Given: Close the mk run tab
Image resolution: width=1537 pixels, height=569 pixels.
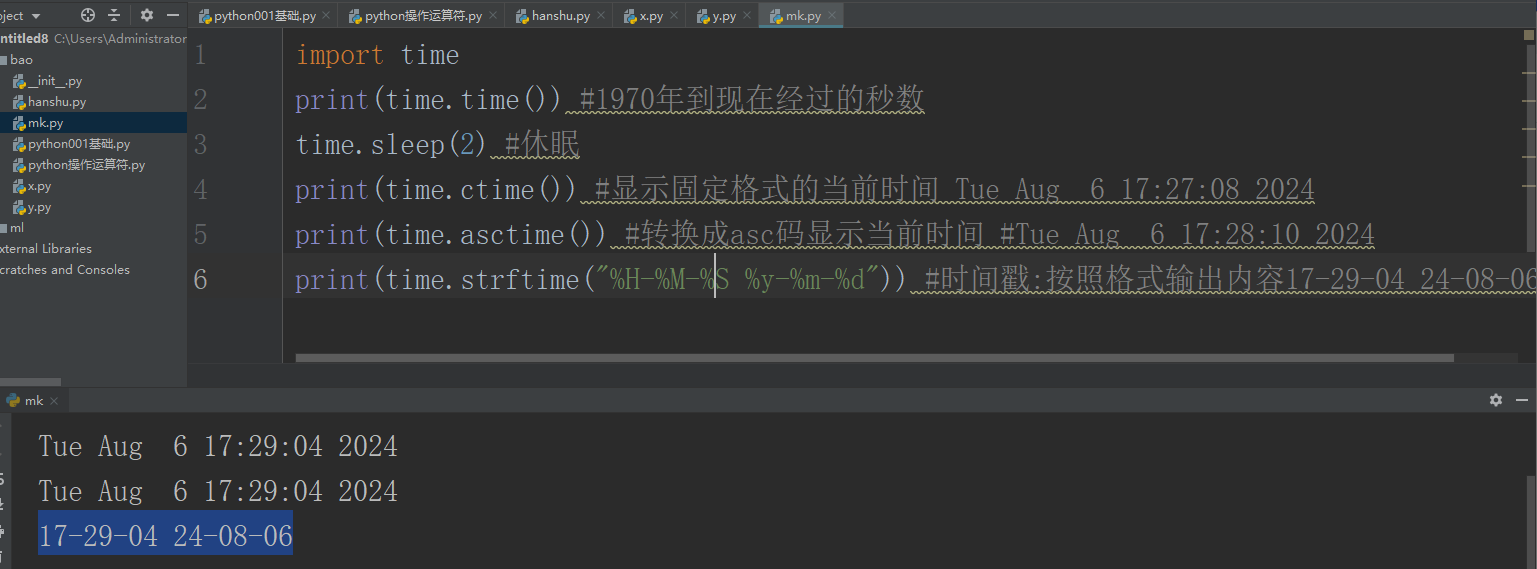Looking at the screenshot, I should pos(55,400).
